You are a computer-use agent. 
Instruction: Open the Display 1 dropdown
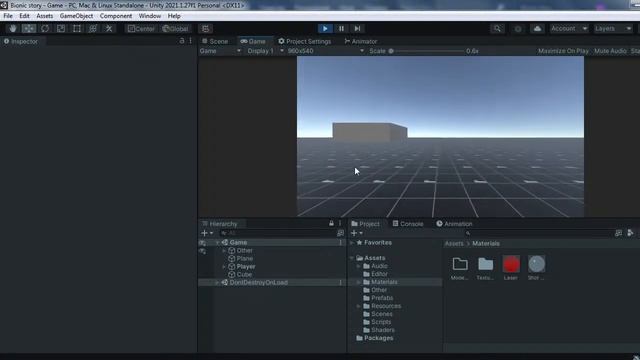coord(265,51)
